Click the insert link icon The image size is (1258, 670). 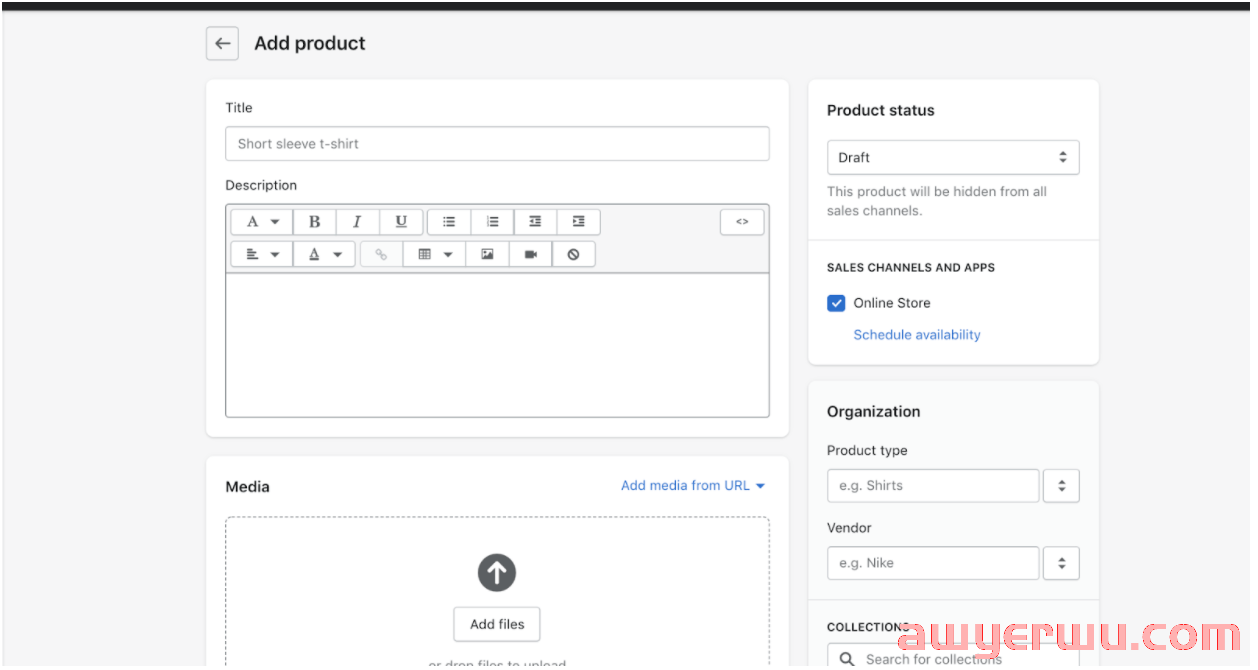pyautogui.click(x=381, y=254)
